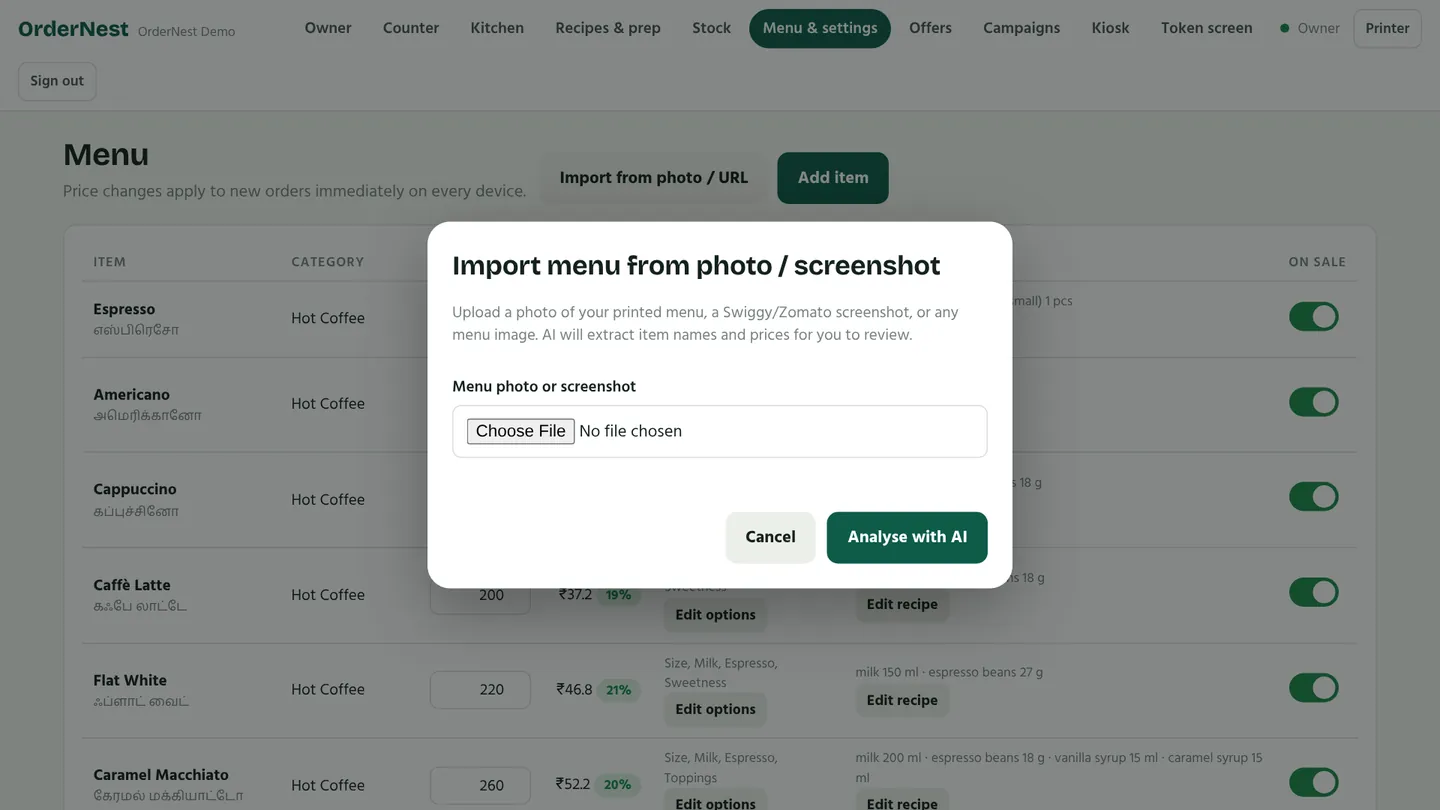Toggle Espresso on sale switch
The image size is (1440, 810).
1313,317
